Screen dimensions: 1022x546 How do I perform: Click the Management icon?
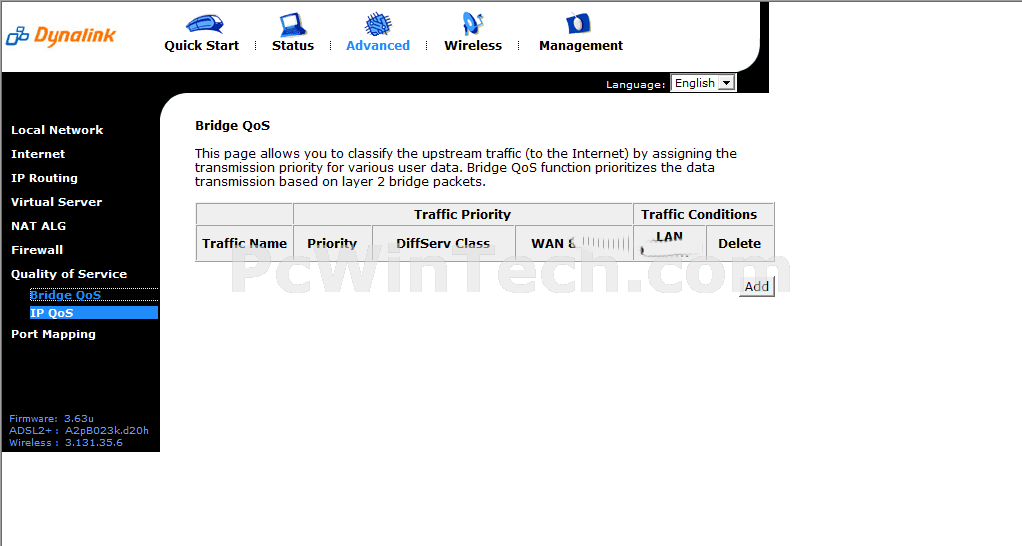[x=578, y=23]
